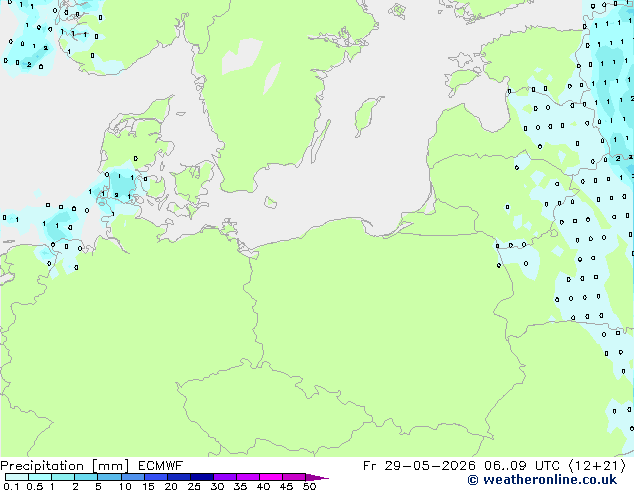This screenshot has height=490, width=634.
Task: Click the 20–25 mm legend swatch
Action: click(178, 477)
